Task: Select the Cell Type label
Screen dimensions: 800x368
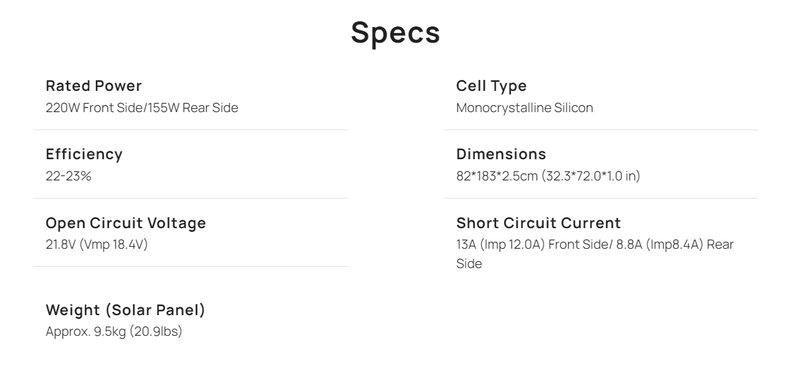Action: coord(491,86)
